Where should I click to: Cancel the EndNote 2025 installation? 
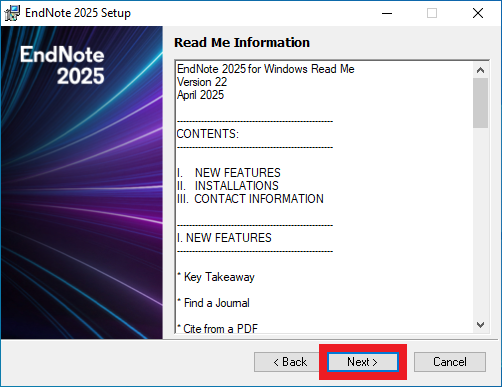click(x=450, y=362)
